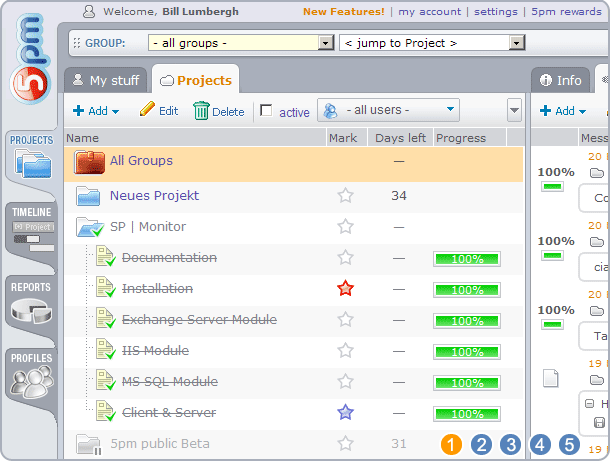Screen dimensions: 610x461
Task: Toggle star mark for Neues Projekt
Action: click(345, 195)
